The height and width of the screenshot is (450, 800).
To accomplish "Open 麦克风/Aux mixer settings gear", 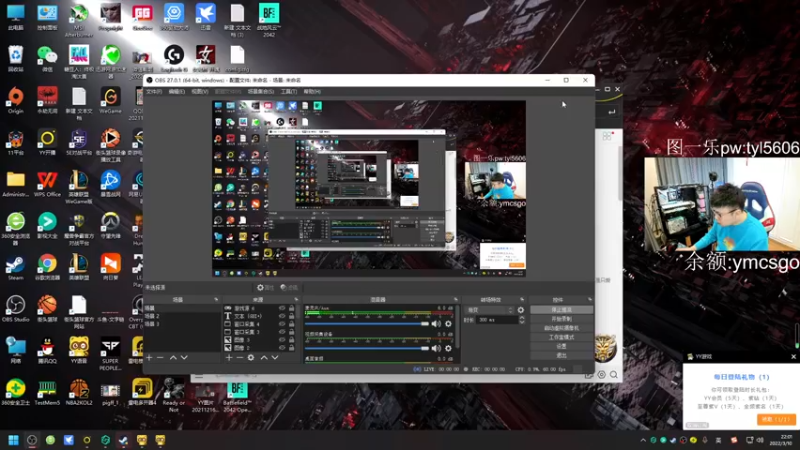I will coord(448,323).
